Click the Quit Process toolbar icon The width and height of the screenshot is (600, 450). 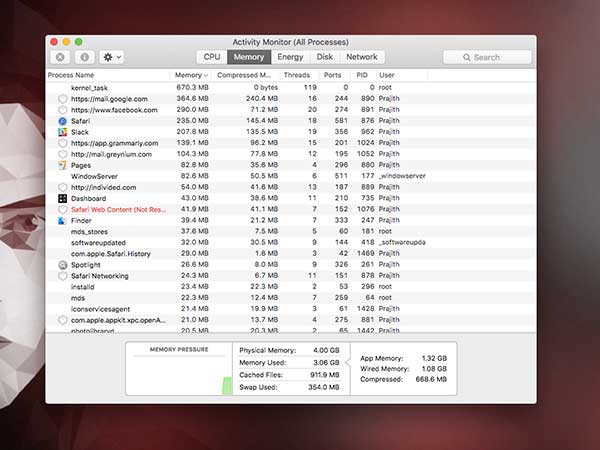[x=60, y=57]
